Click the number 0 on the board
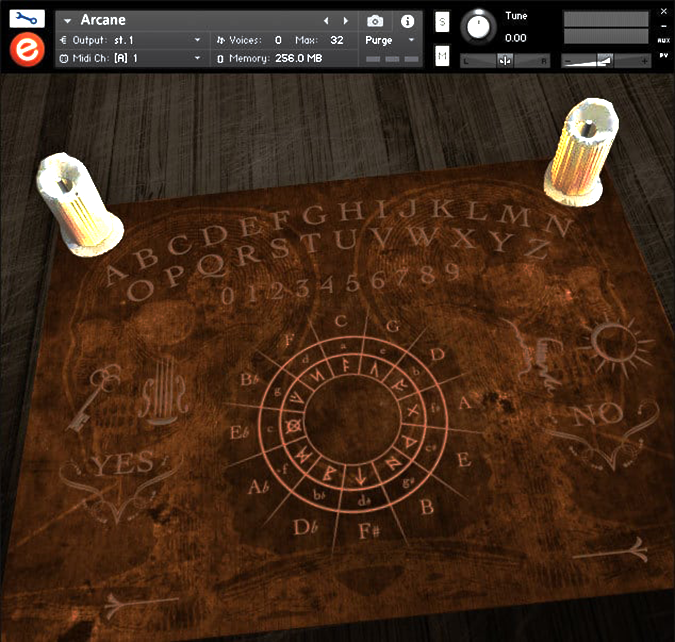The image size is (675, 642). click(227, 296)
